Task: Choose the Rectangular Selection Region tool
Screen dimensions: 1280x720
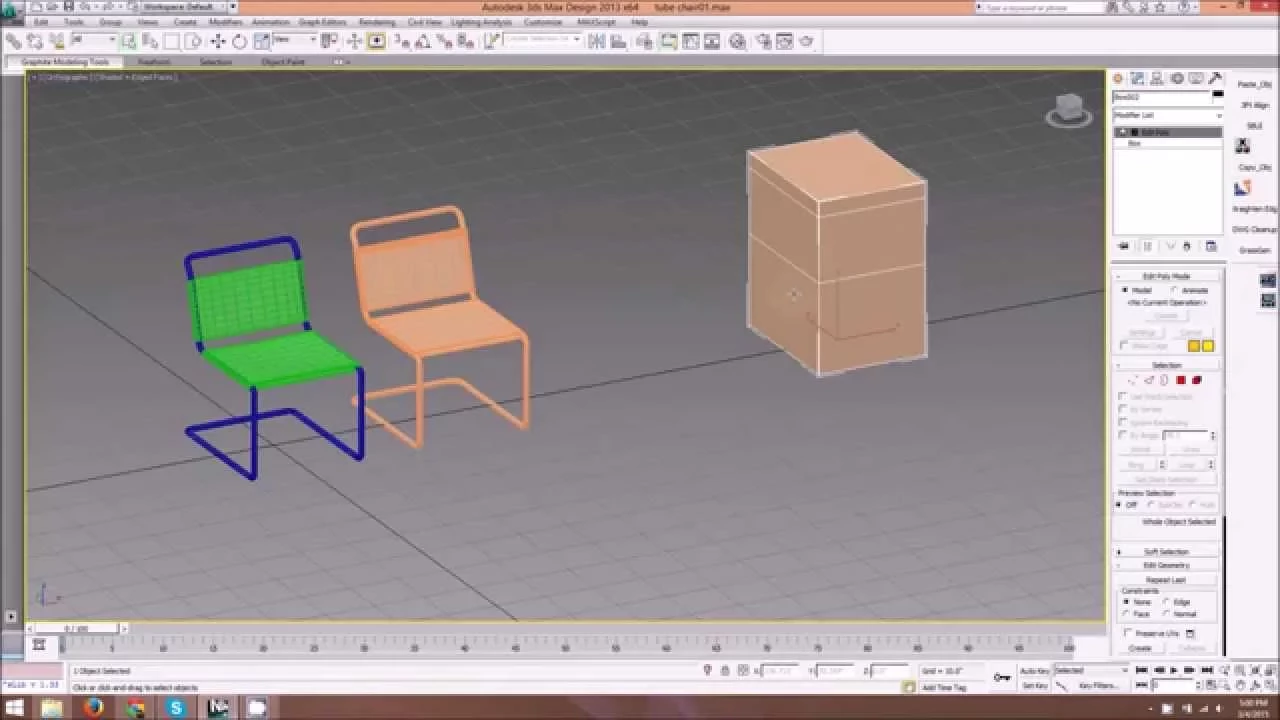Action: (x=171, y=42)
